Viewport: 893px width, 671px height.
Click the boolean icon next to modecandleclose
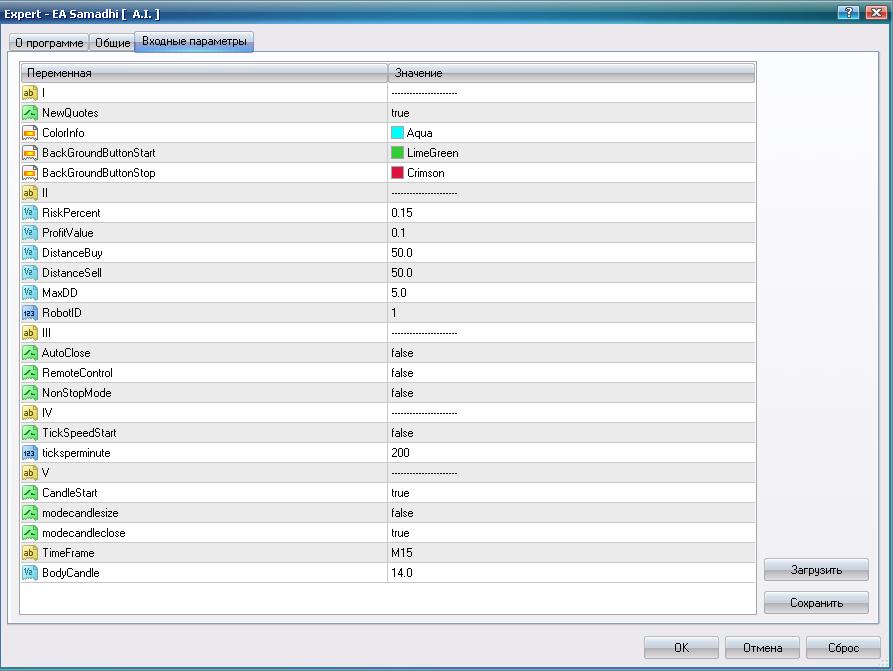[30, 533]
